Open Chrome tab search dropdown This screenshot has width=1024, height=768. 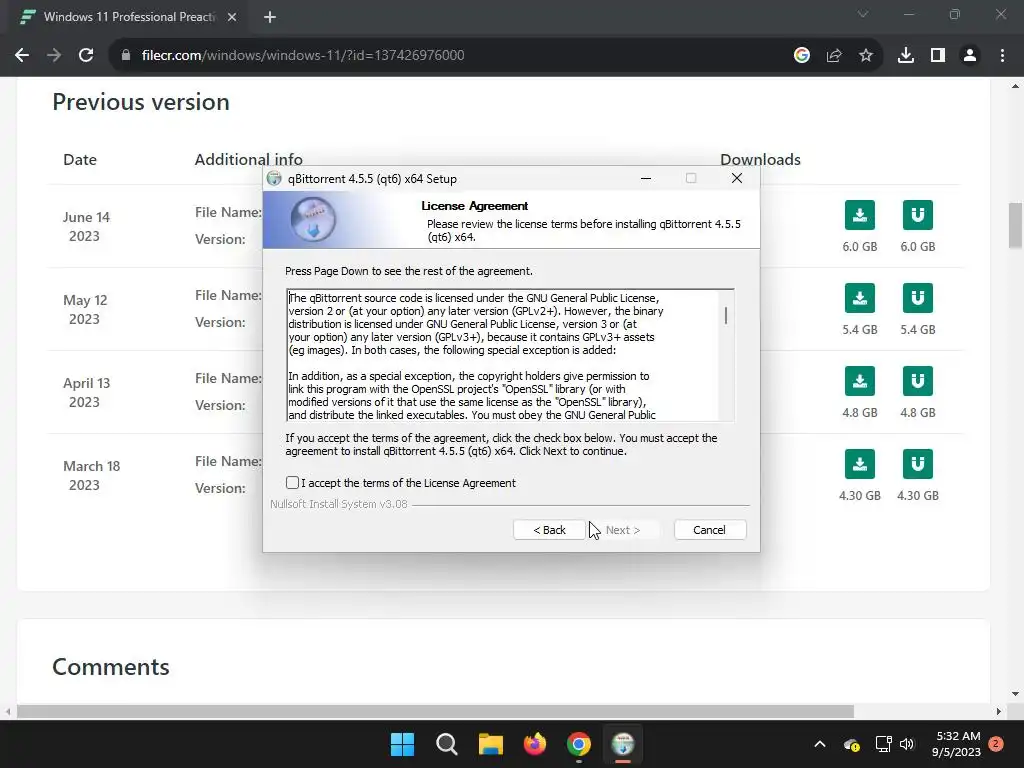[x=863, y=14]
